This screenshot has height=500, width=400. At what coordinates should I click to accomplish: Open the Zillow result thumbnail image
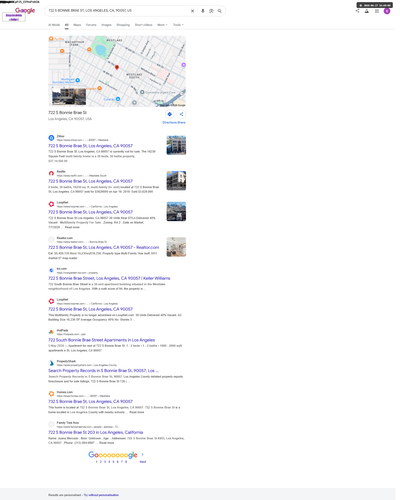[176, 145]
